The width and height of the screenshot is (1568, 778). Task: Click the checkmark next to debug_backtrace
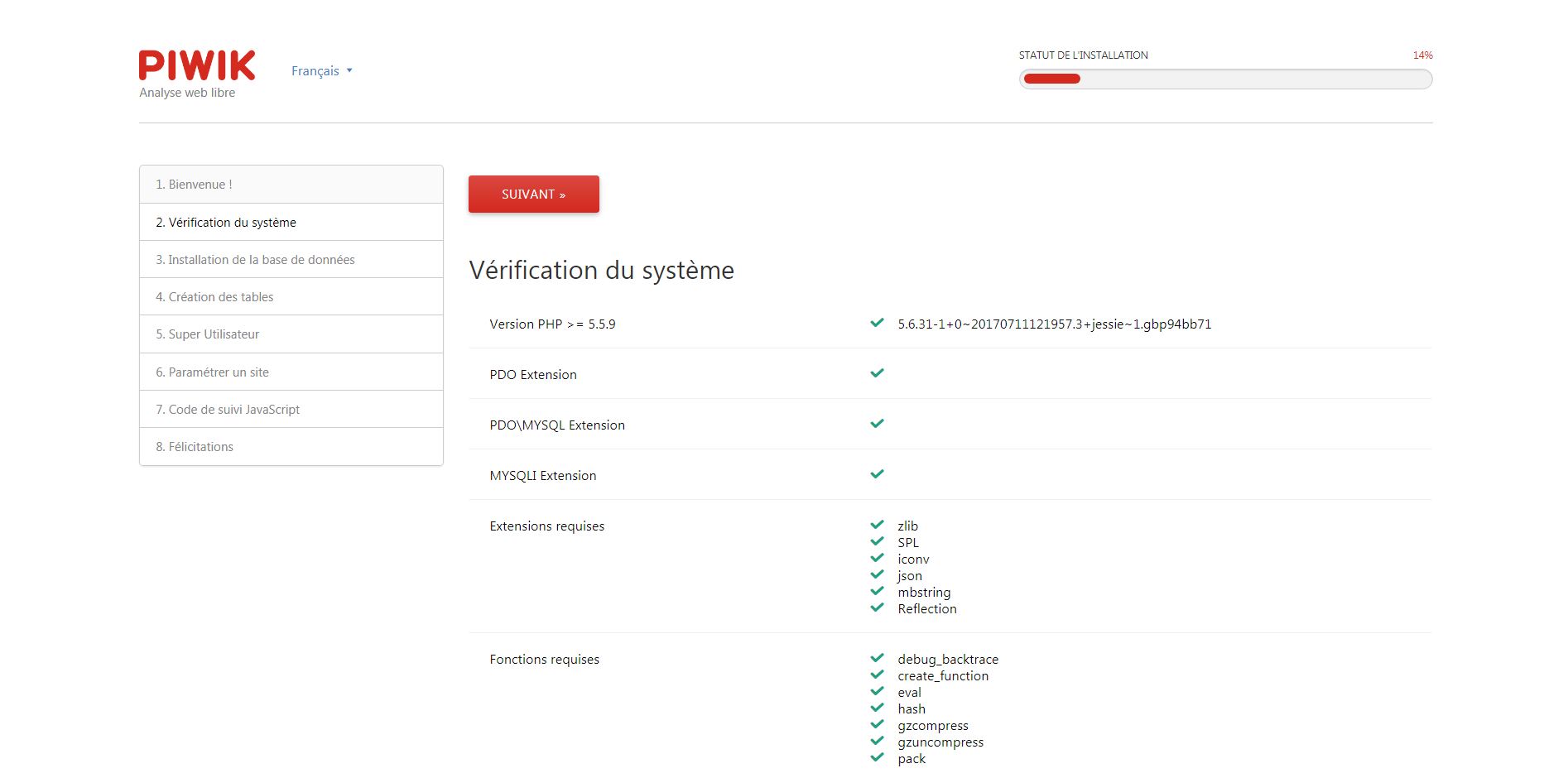click(877, 658)
